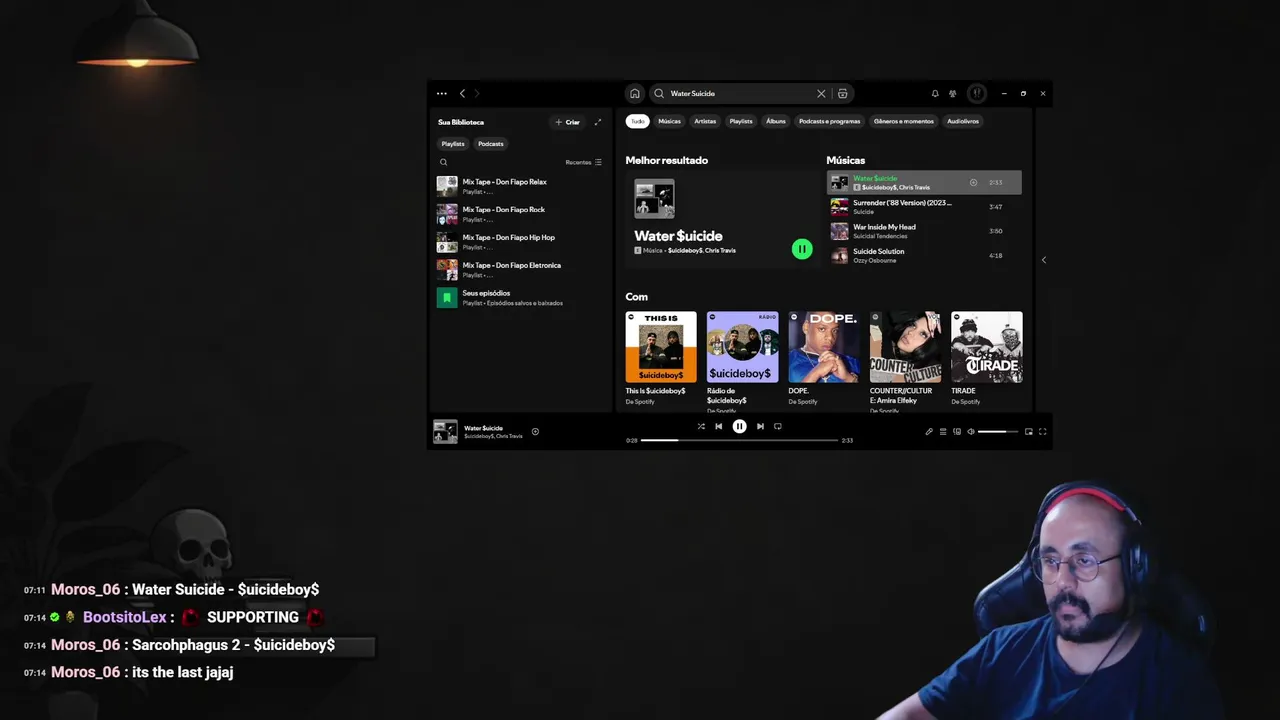
Task: Select the Álbuns filter tab
Action: [x=776, y=121]
